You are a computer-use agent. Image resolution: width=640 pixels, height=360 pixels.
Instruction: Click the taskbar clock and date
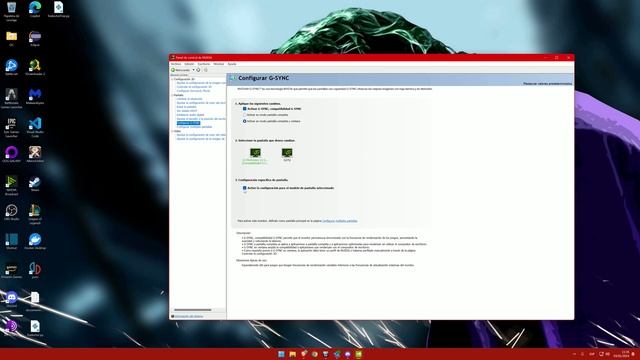tap(621, 354)
